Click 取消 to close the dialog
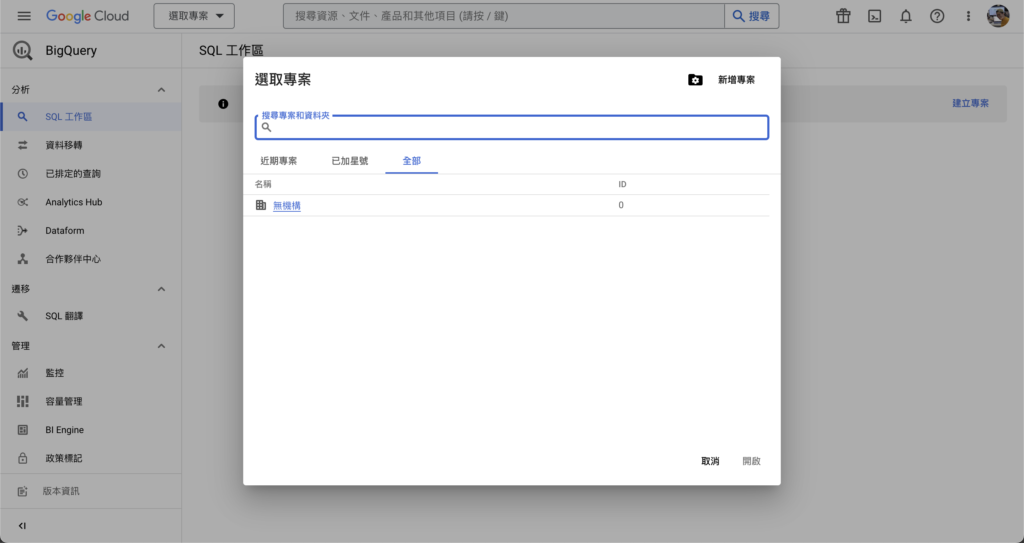 (x=710, y=461)
